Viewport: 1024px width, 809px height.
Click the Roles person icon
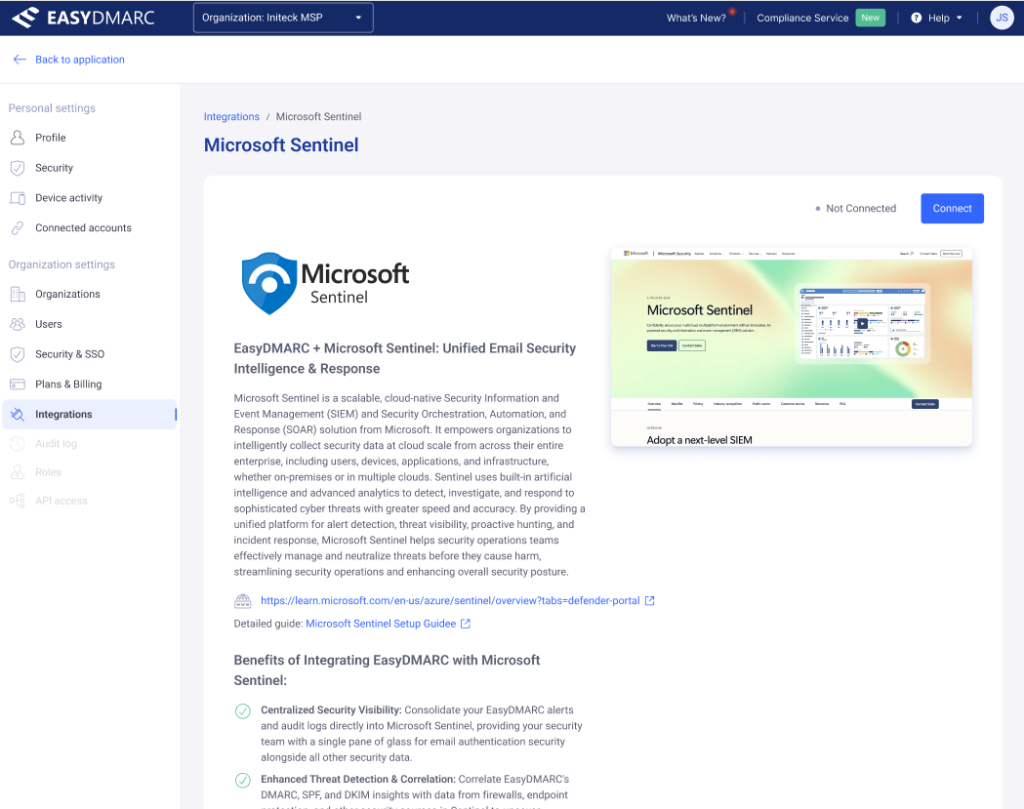point(18,472)
